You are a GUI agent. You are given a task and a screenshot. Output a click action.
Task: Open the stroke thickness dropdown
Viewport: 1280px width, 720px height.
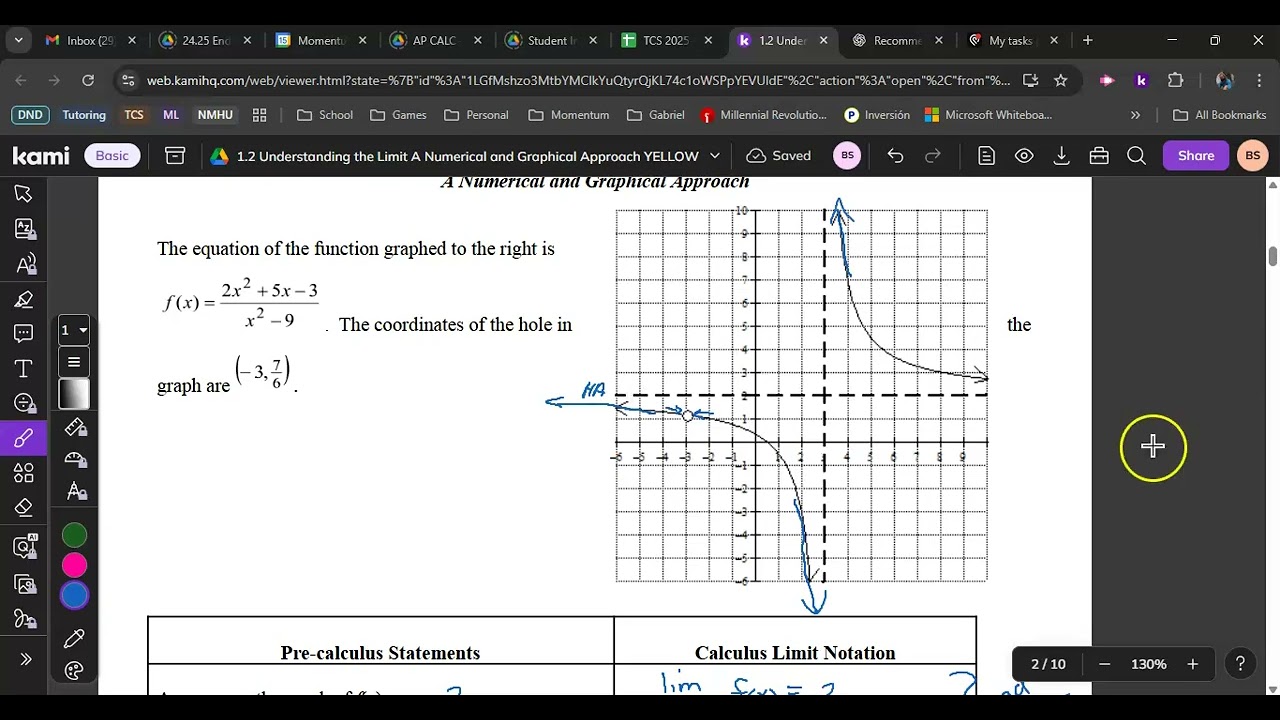[x=74, y=330]
